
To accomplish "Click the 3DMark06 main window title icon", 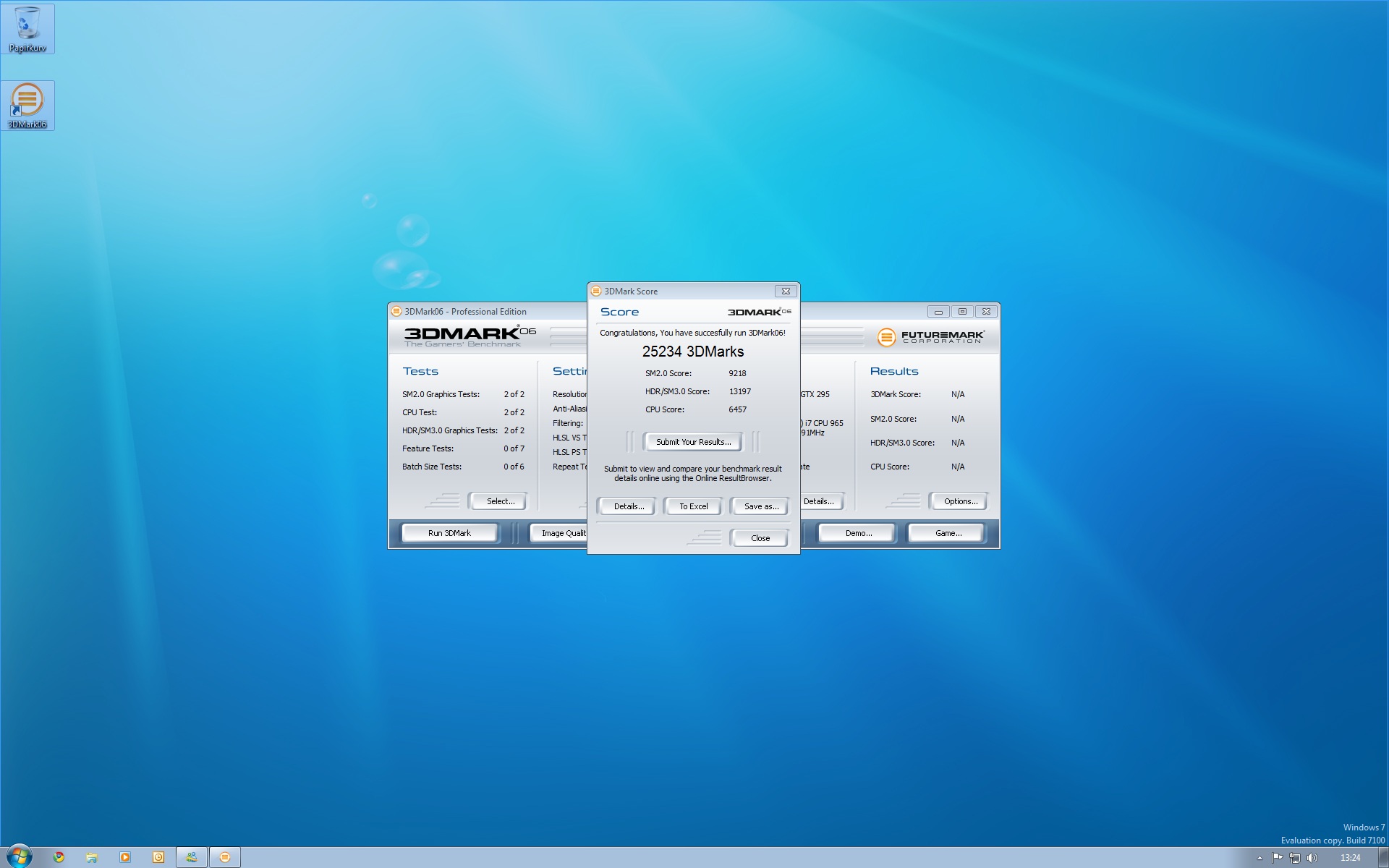I will tap(396, 312).
